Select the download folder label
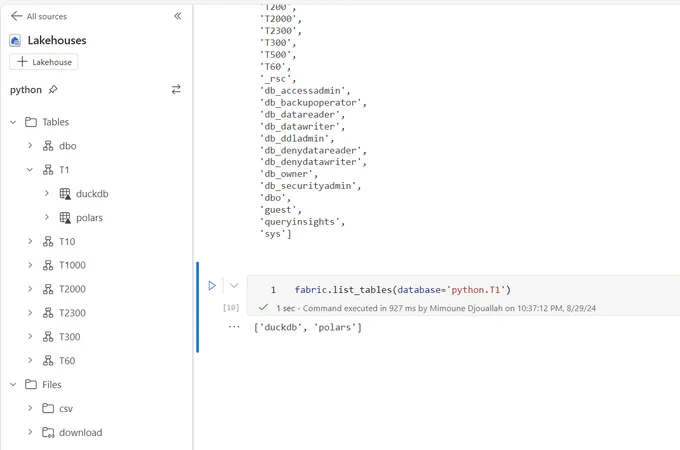 (x=81, y=432)
